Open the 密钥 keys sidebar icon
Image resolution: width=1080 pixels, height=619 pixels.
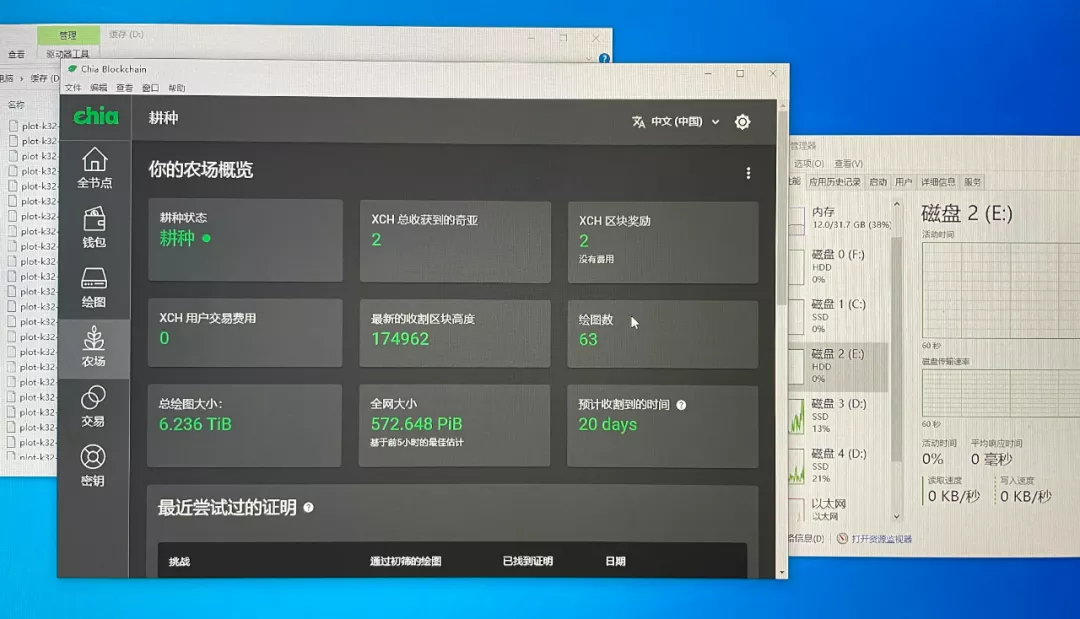(x=93, y=465)
